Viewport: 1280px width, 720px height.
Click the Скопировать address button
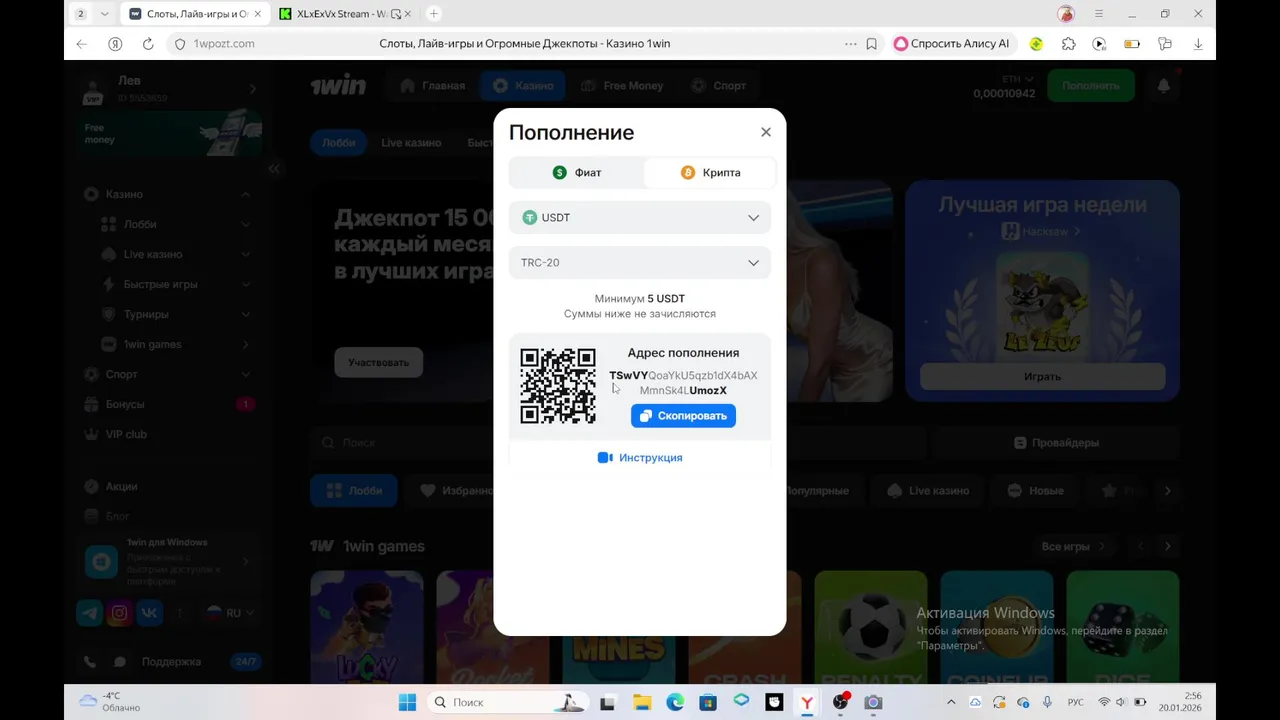click(x=683, y=416)
